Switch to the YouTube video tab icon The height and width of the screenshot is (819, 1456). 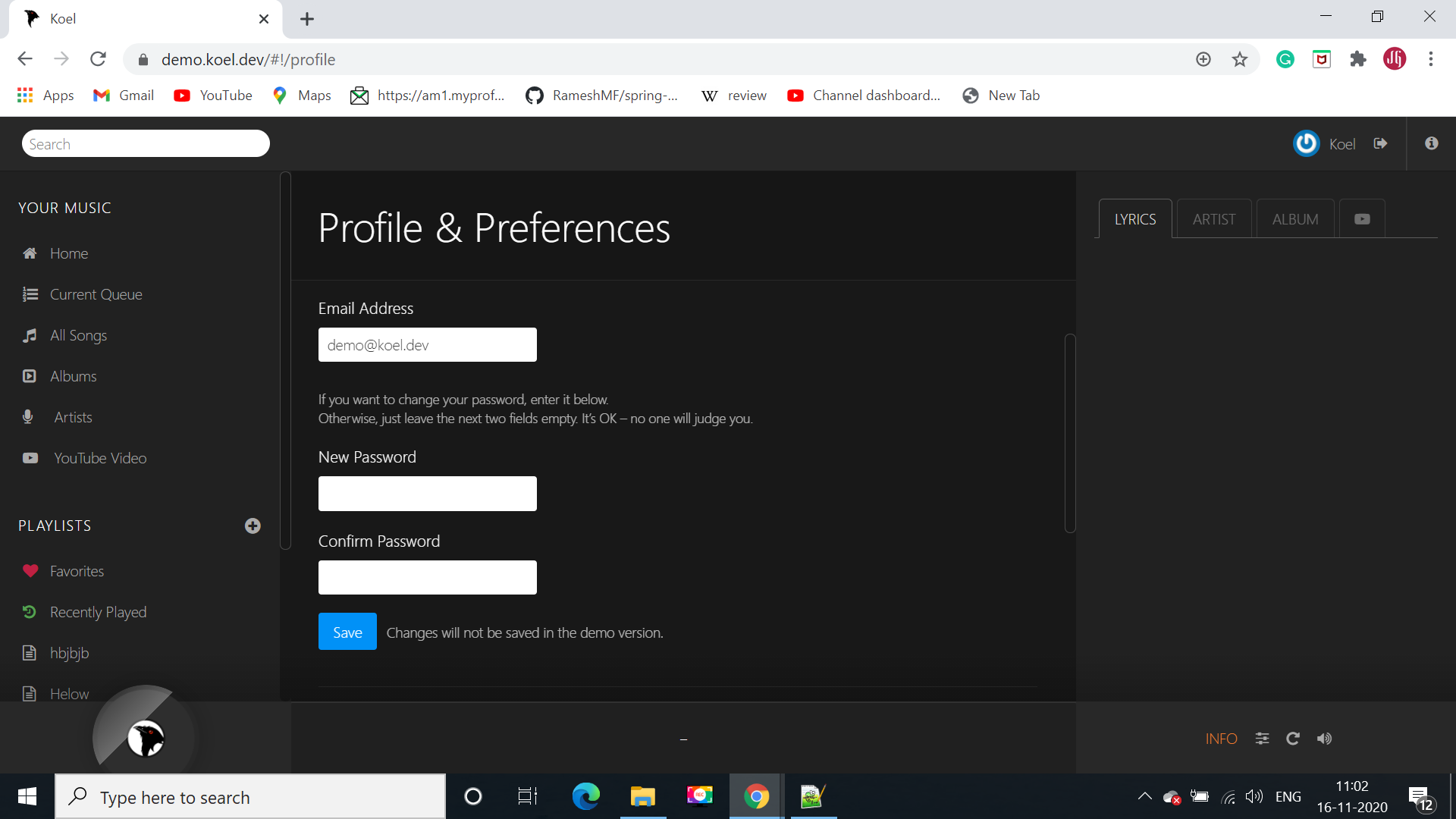1362,219
